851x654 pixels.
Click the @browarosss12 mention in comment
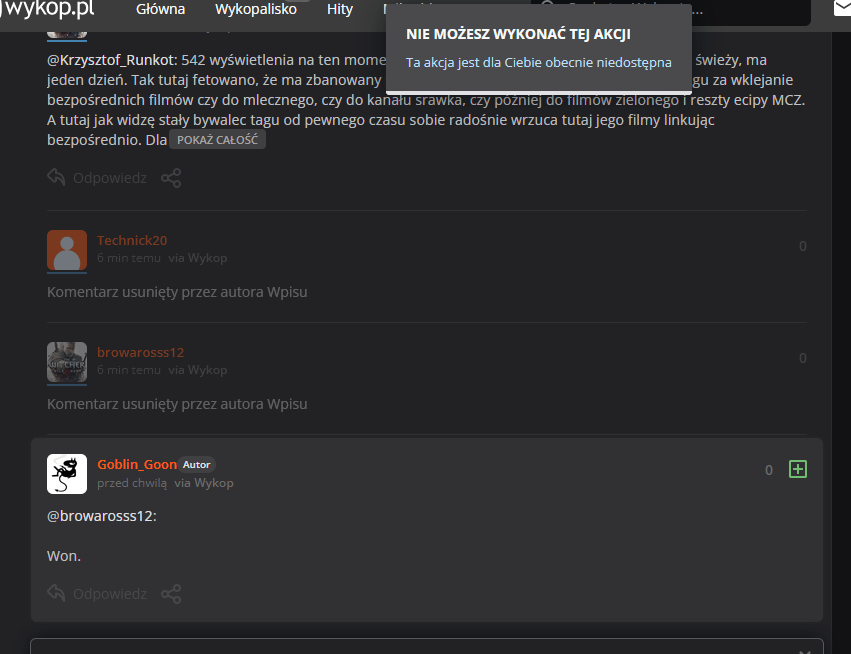(x=101, y=517)
